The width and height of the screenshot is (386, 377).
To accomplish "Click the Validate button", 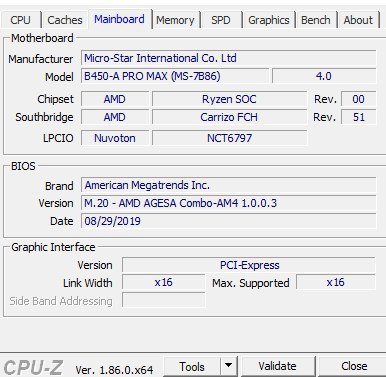I will point(277,366).
